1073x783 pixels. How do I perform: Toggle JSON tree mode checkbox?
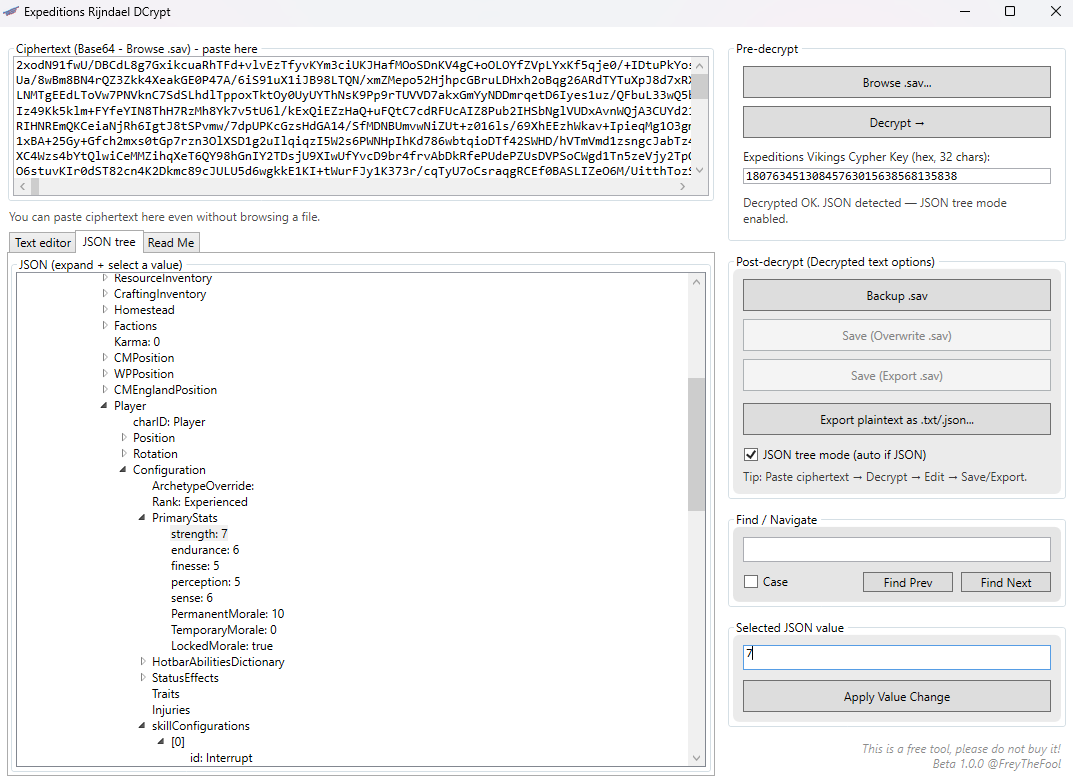pos(751,454)
